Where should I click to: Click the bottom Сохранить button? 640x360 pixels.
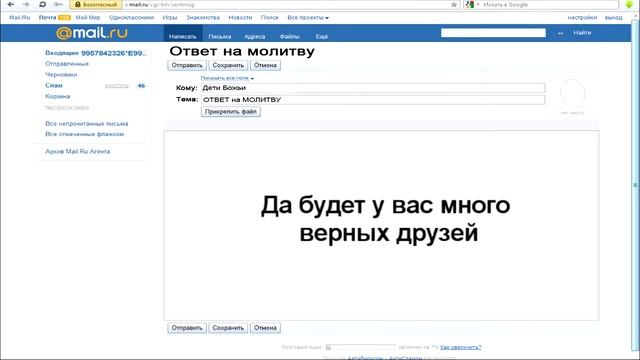[x=228, y=328]
